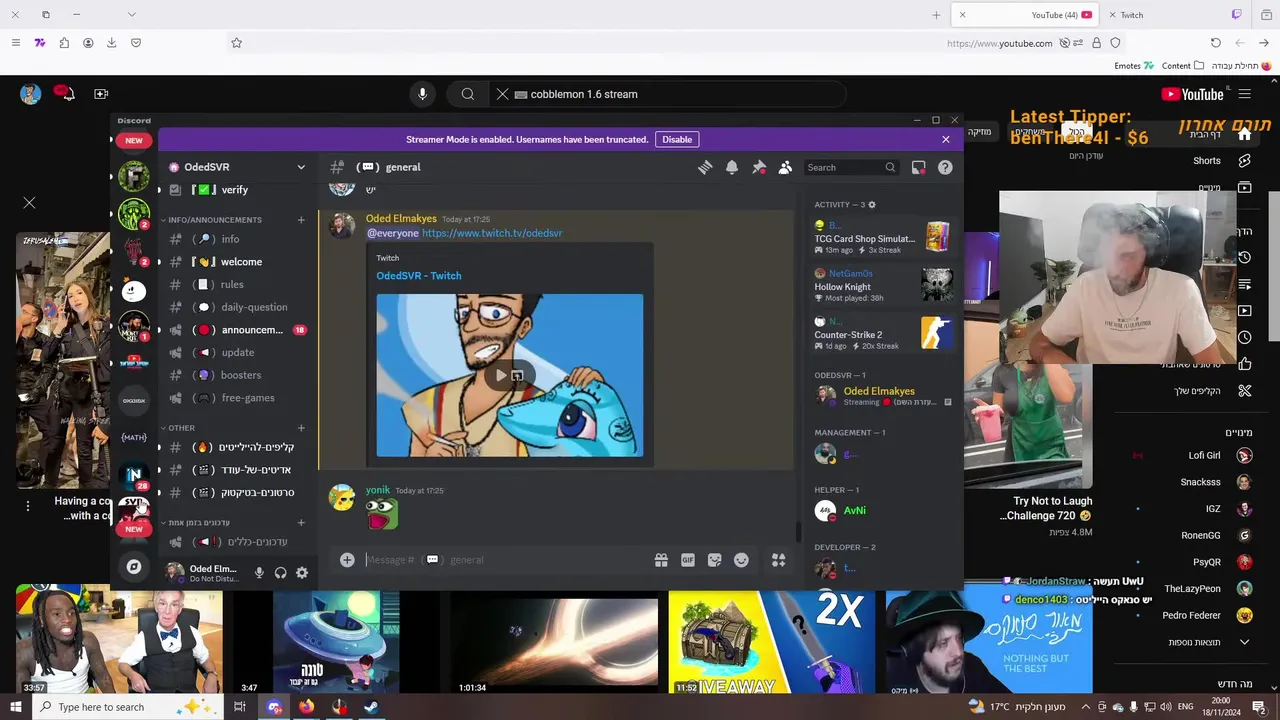
Task: Bookmark page with browser star icon
Action: tap(237, 43)
